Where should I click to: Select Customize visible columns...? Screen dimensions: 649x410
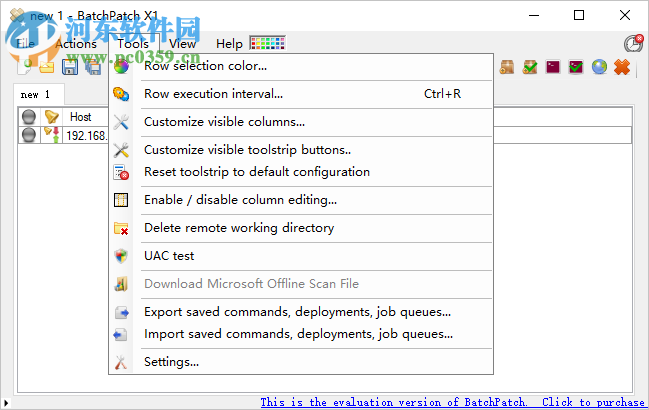point(301,122)
